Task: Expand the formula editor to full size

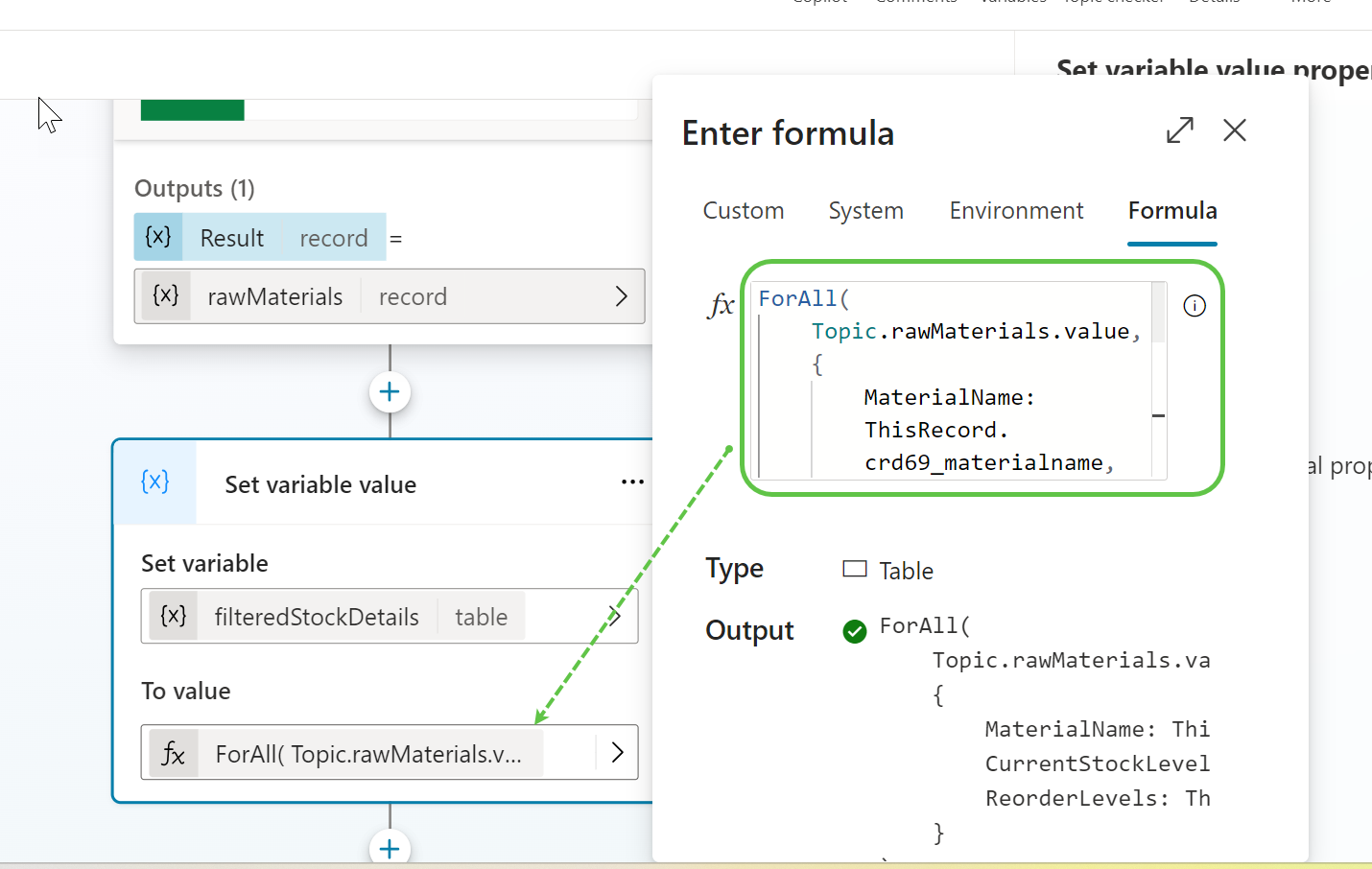Action: [x=1179, y=129]
